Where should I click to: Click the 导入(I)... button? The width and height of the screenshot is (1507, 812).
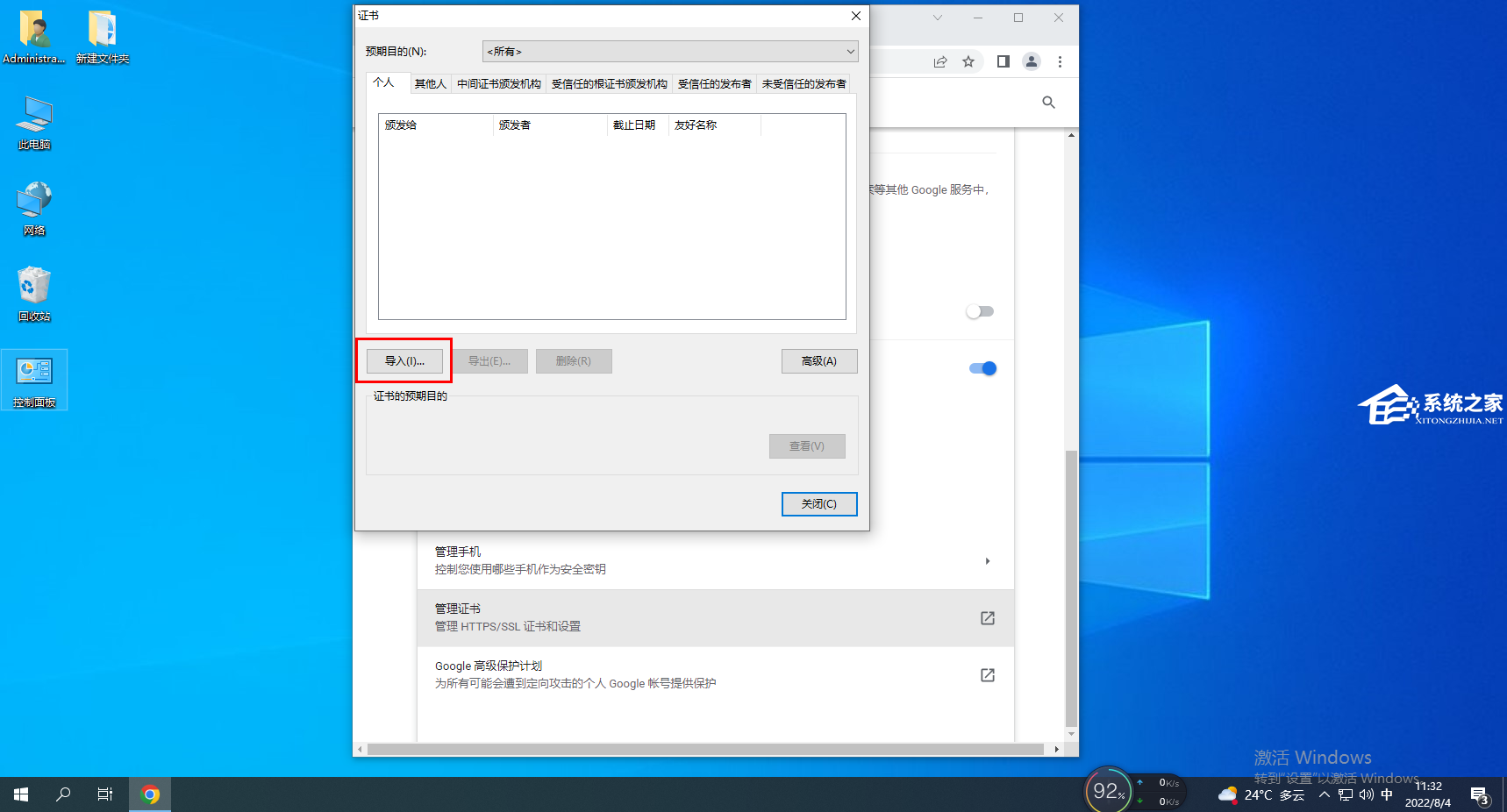404,361
